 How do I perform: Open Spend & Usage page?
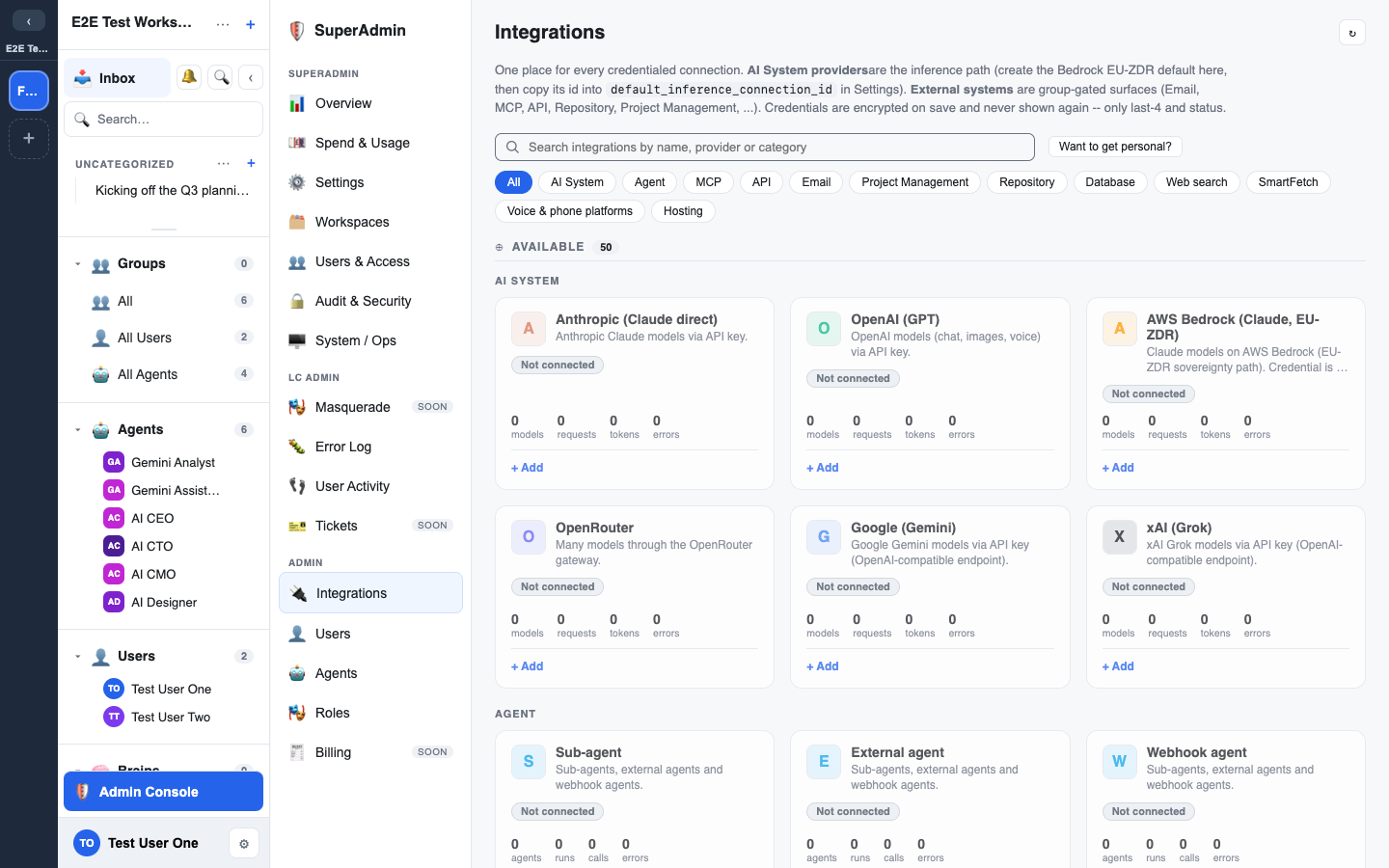click(370, 143)
